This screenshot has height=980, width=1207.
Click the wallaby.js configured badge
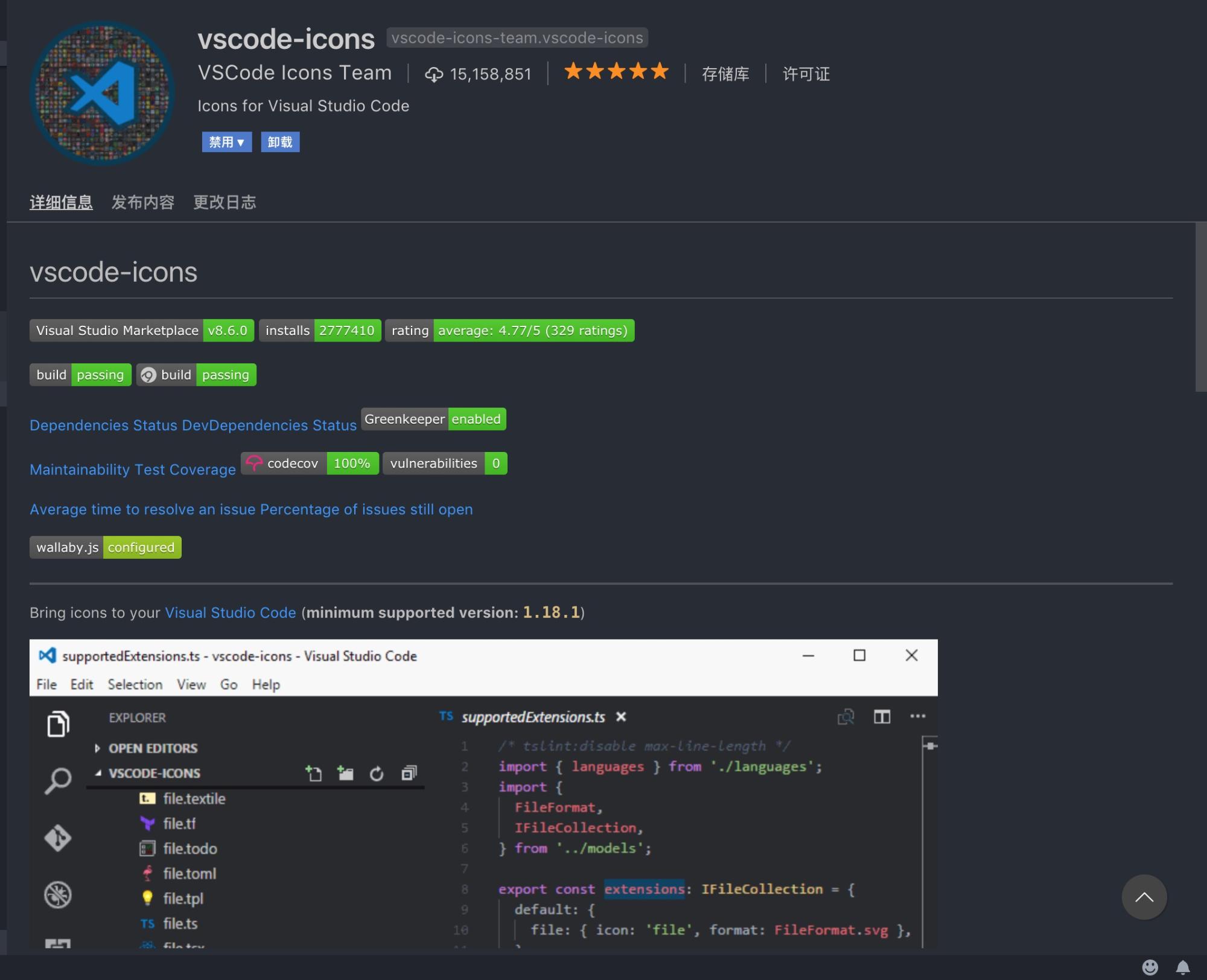[106, 547]
